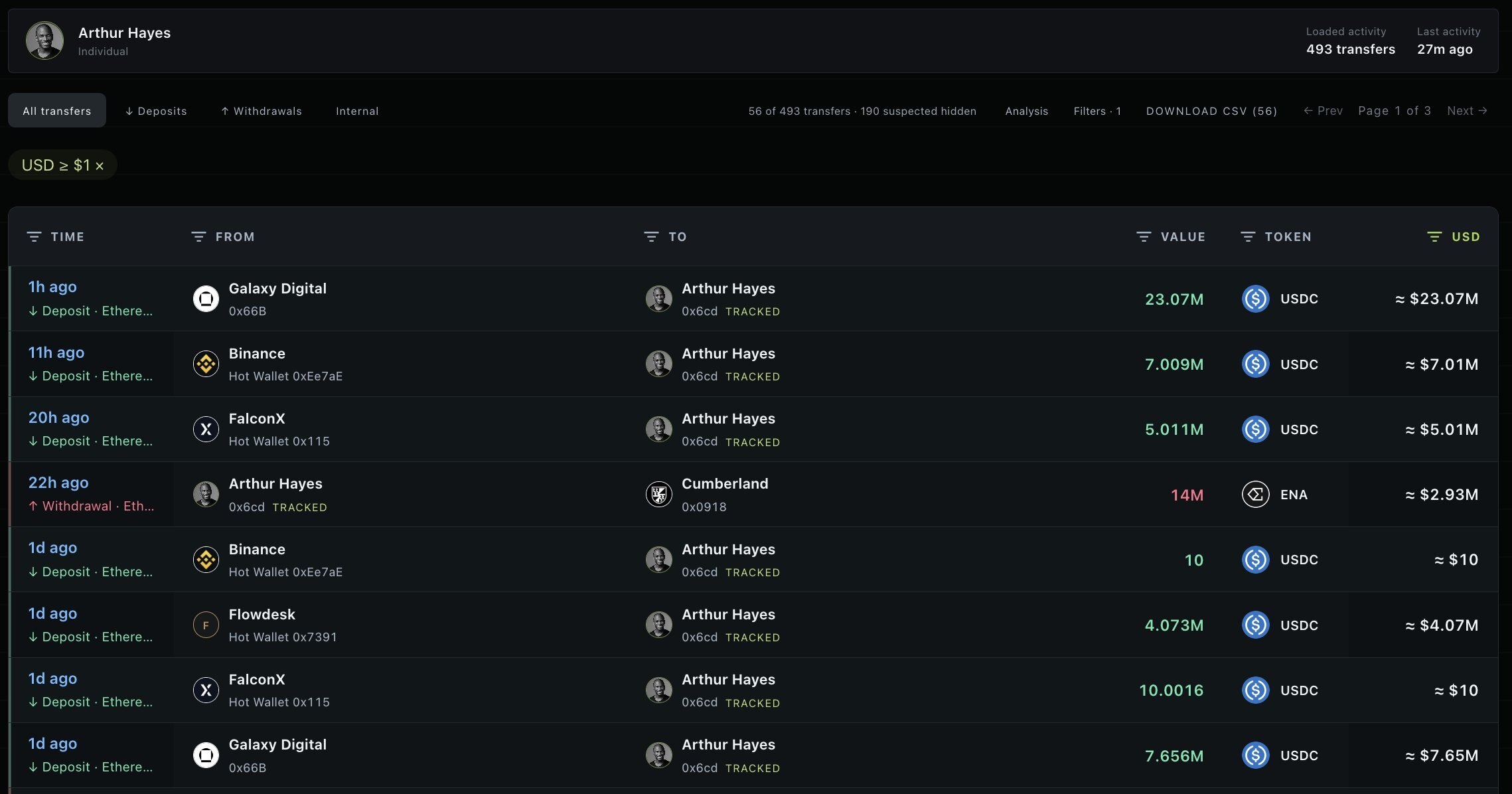The width and height of the screenshot is (1512, 794).
Task: Click TRACKED badge in 22h ago row
Action: (x=300, y=507)
